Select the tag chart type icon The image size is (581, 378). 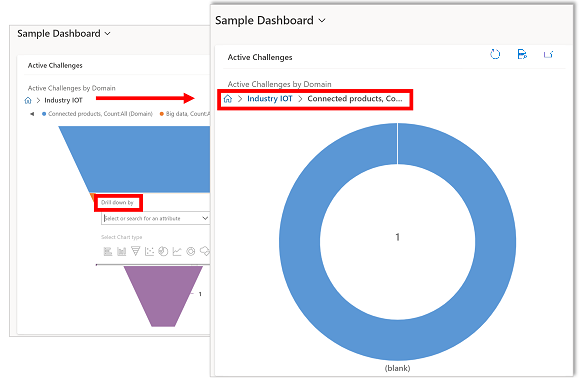coord(205,251)
